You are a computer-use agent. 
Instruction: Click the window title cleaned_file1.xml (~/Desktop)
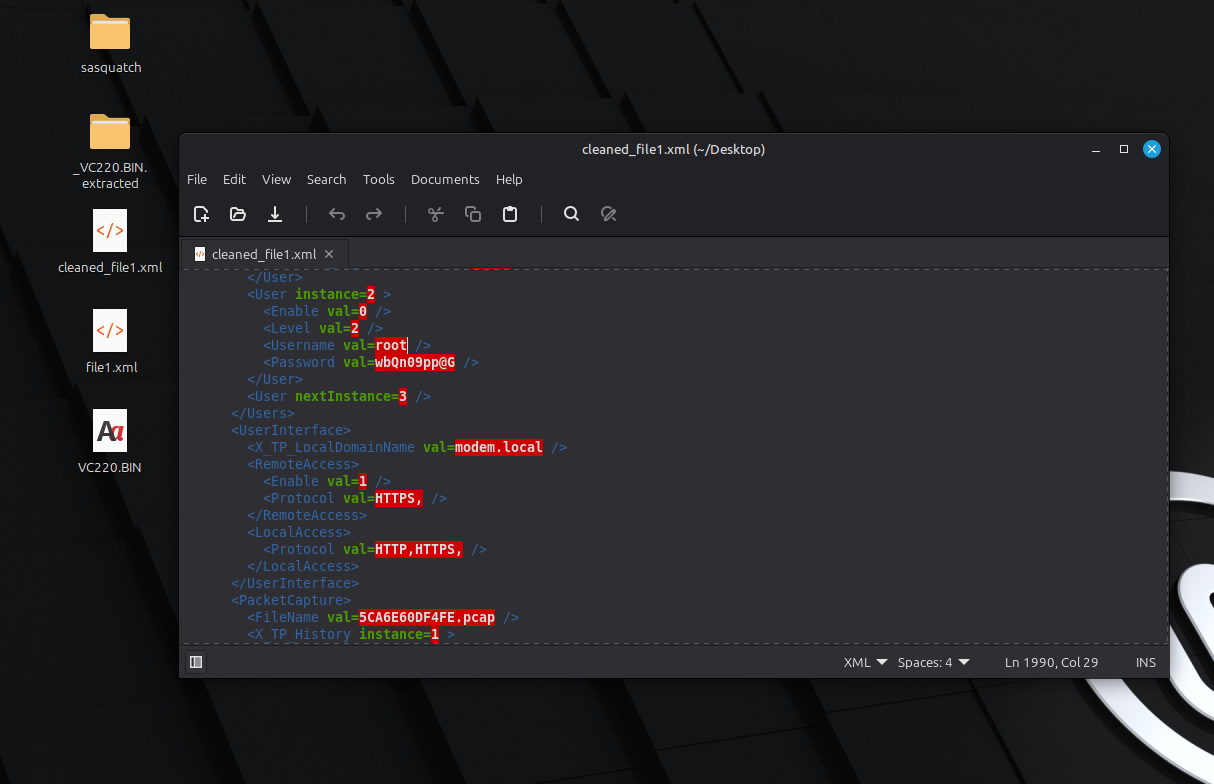click(x=673, y=149)
